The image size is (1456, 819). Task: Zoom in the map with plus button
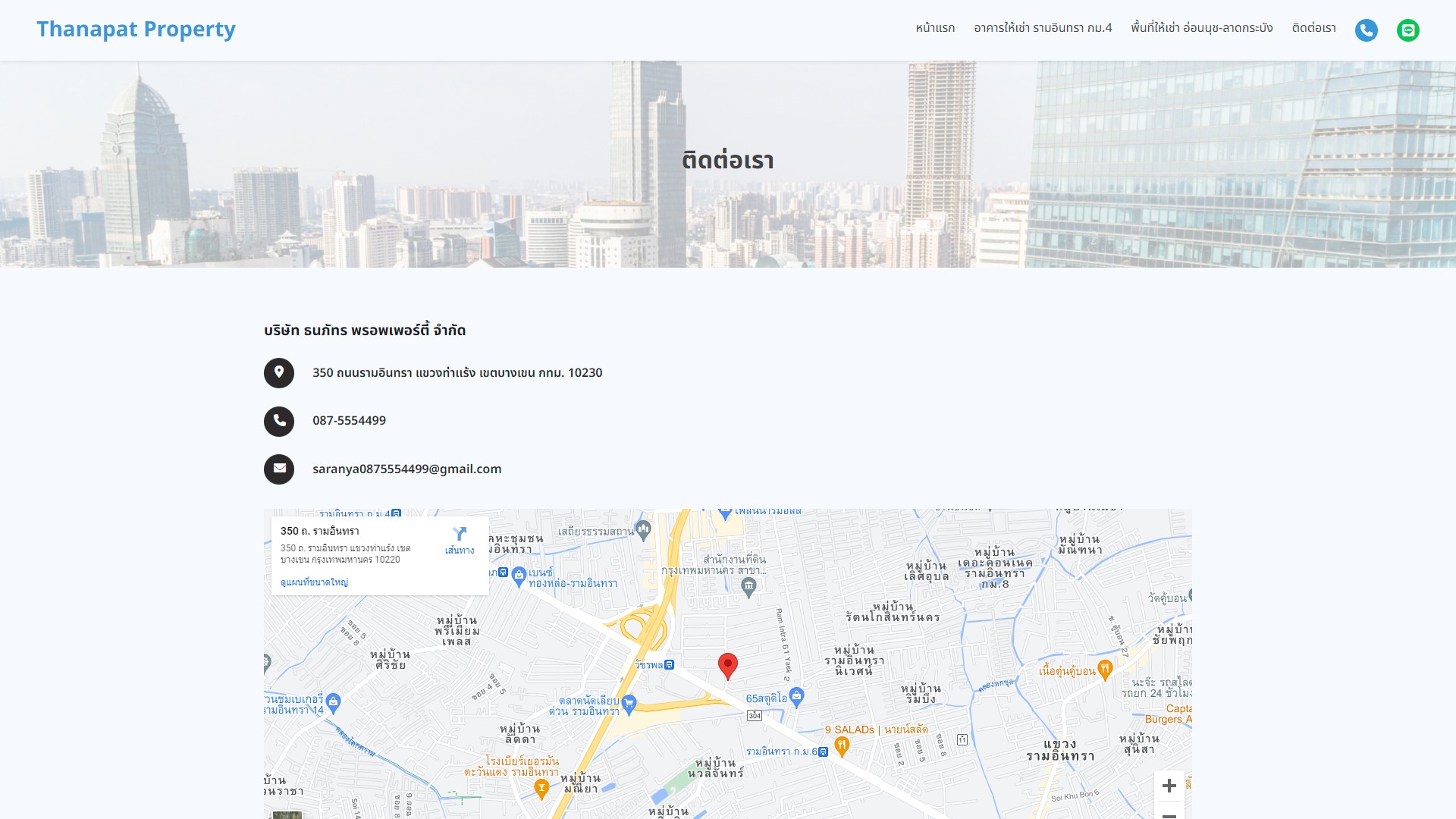point(1169,786)
